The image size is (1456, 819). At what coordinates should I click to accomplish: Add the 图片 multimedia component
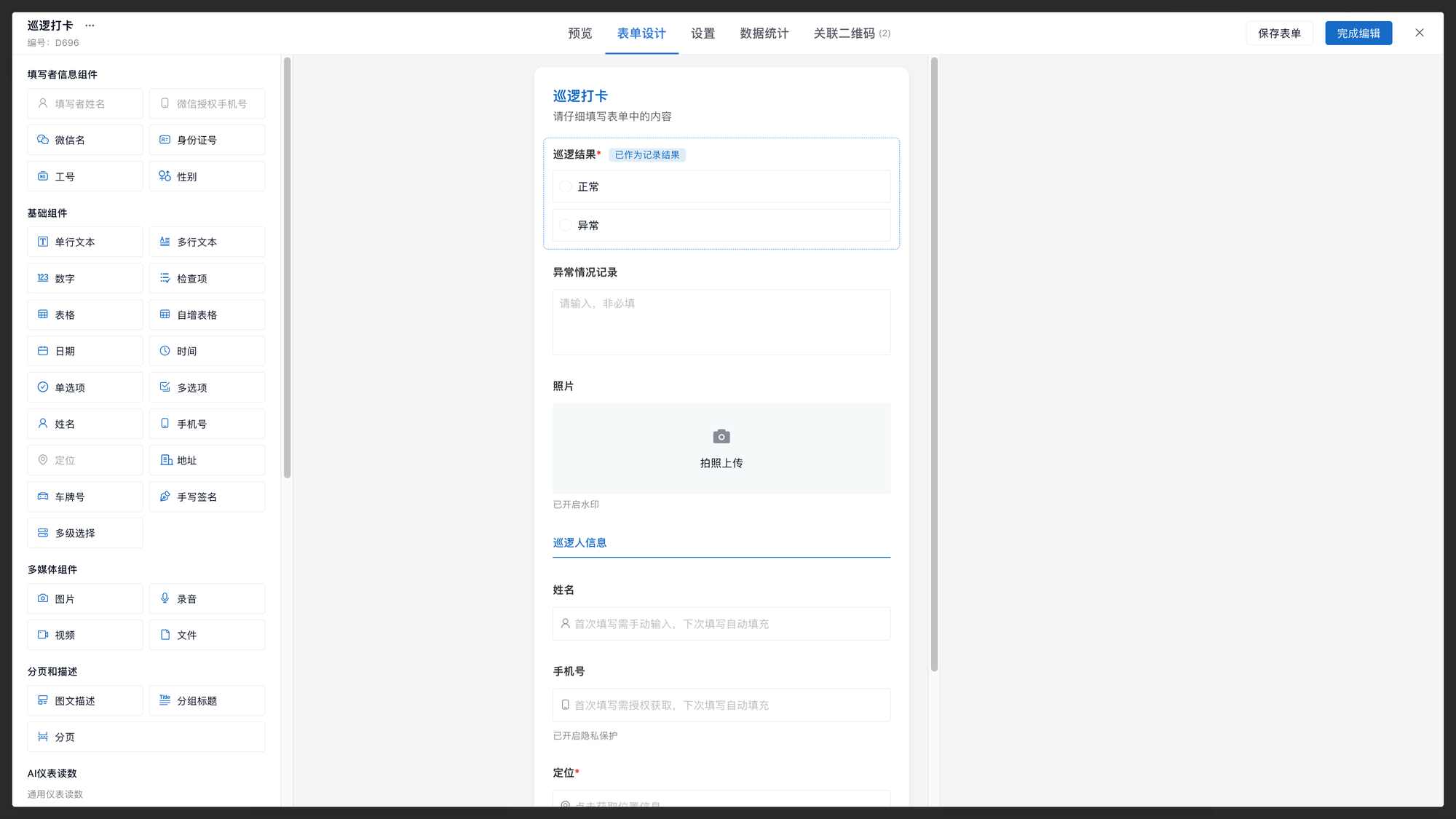click(x=85, y=598)
